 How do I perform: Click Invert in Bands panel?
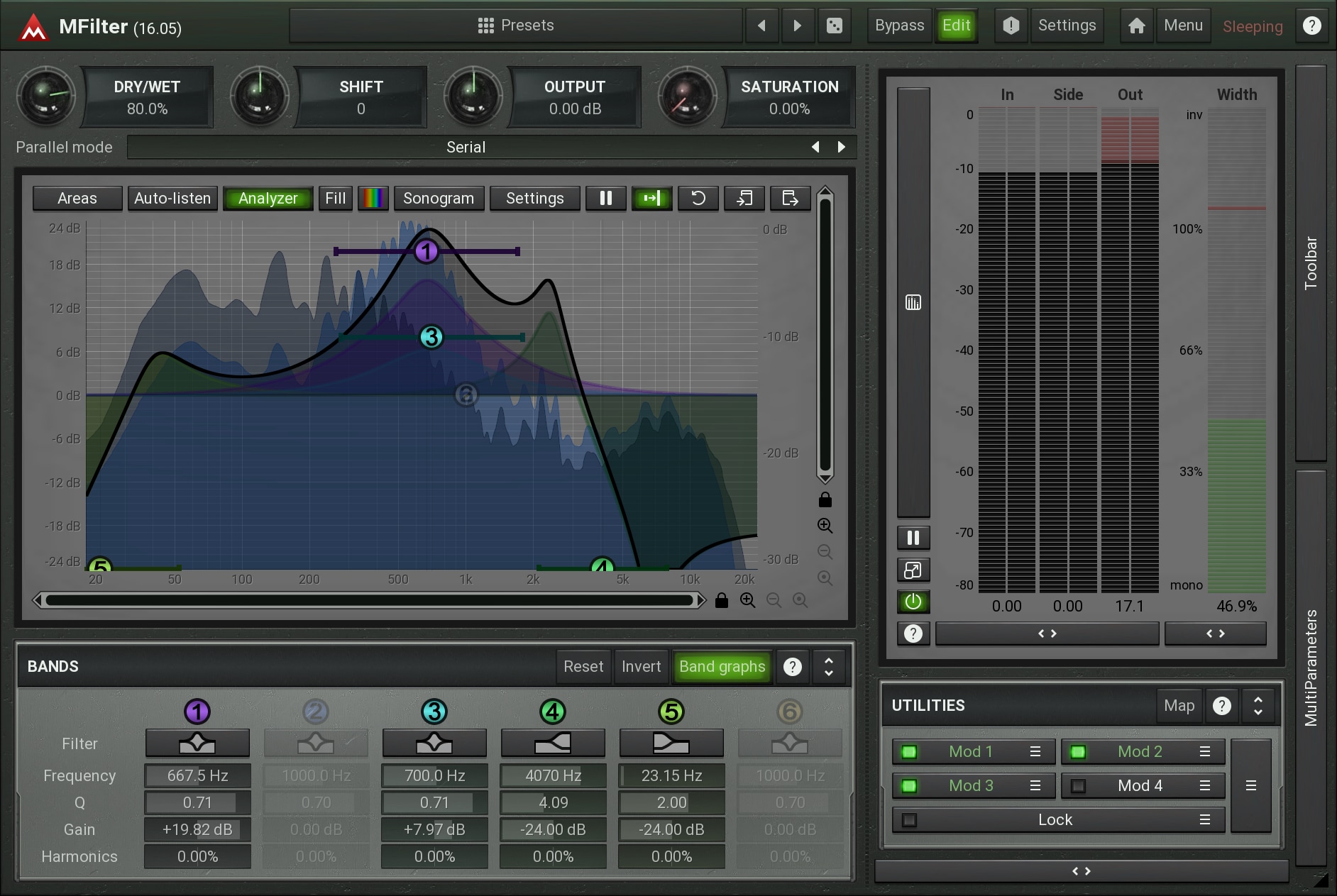pyautogui.click(x=641, y=666)
